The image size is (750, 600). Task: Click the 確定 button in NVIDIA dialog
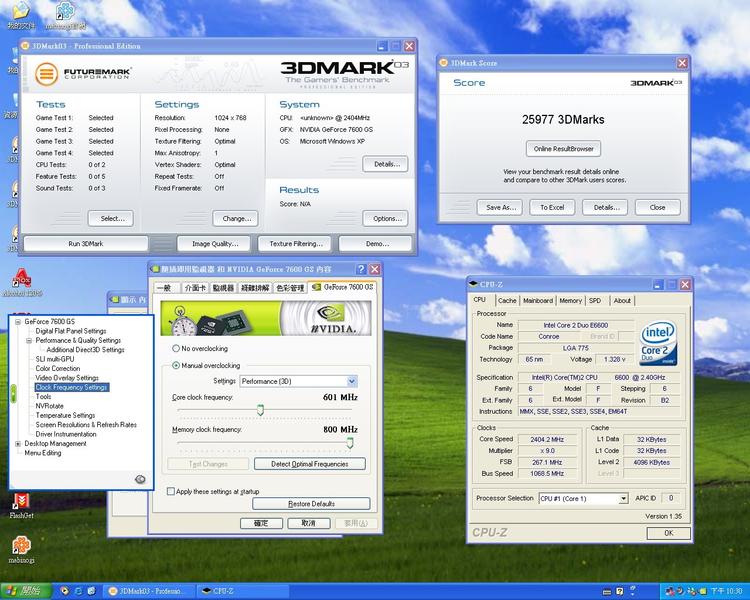261,523
